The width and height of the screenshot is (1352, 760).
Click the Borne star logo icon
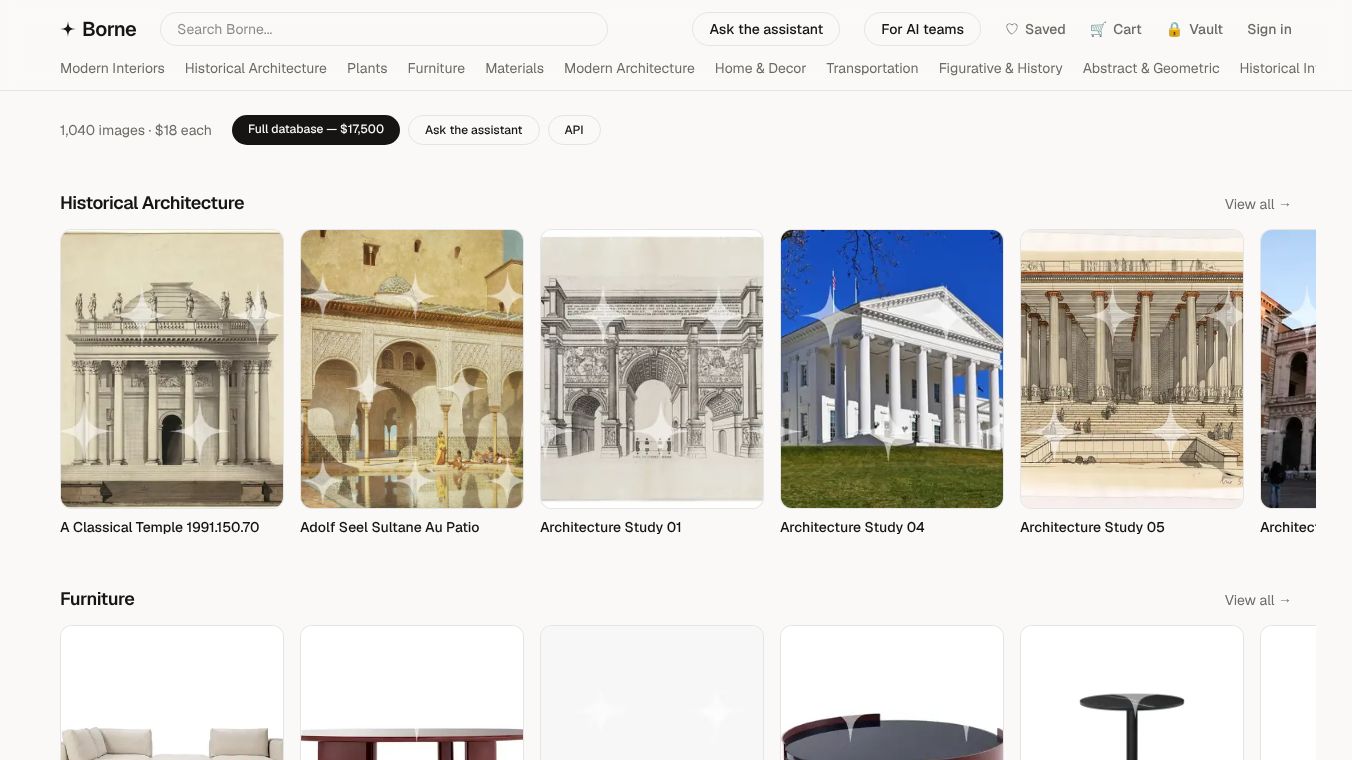68,29
